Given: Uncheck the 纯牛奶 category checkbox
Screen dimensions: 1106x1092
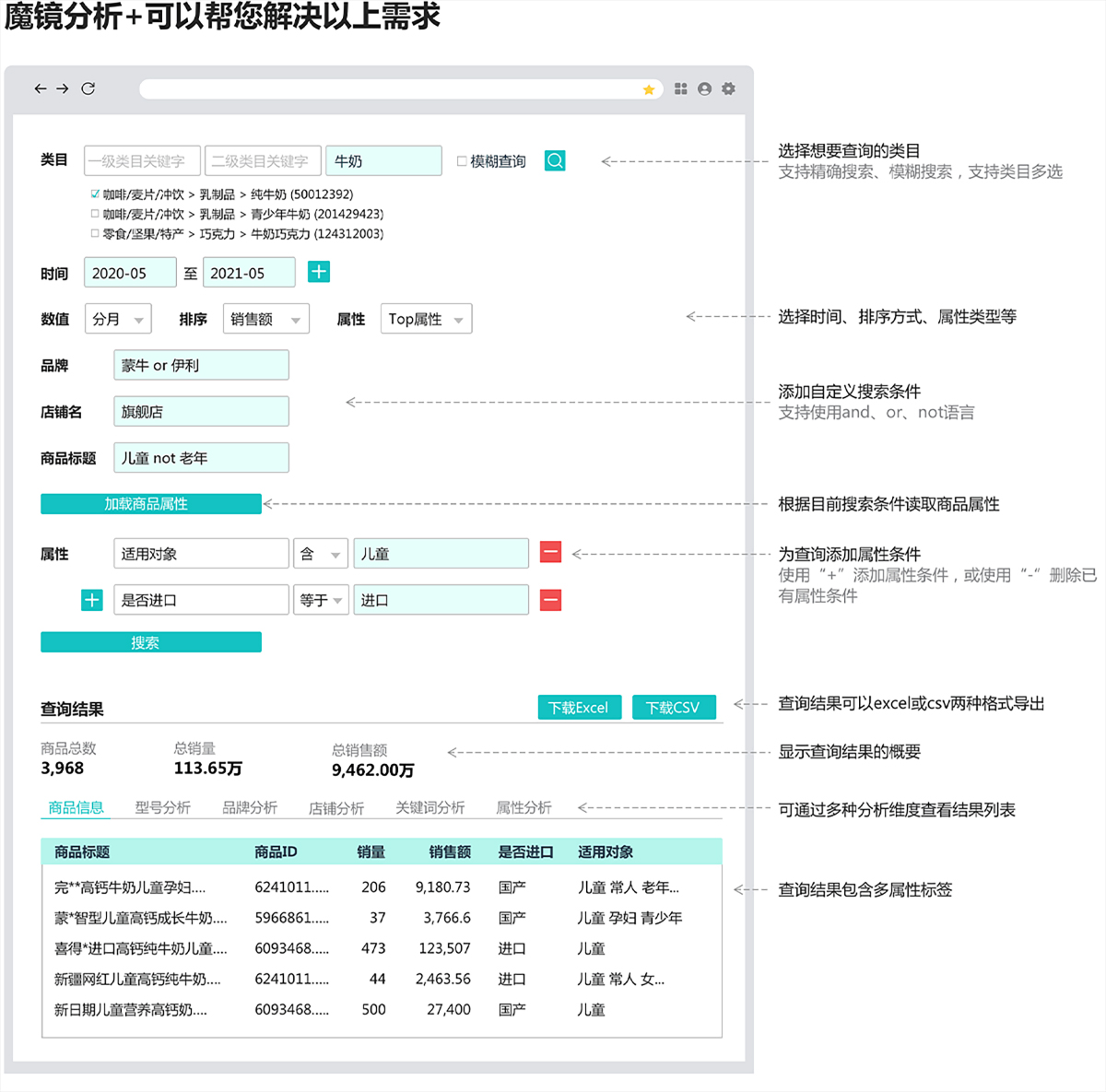Looking at the screenshot, I should pyautogui.click(x=95, y=194).
